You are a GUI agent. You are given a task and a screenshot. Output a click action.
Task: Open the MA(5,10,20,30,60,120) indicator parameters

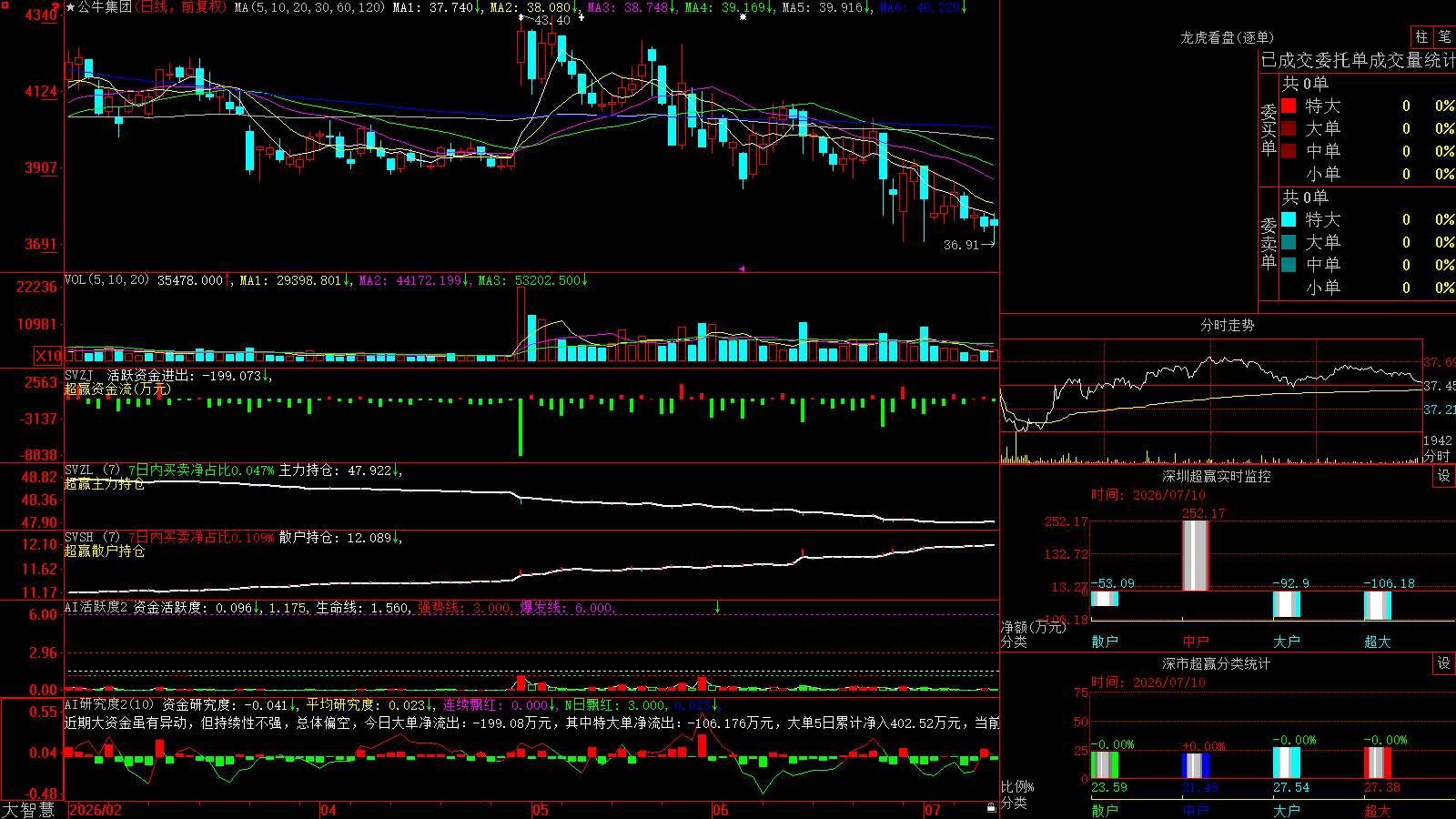[309, 7]
